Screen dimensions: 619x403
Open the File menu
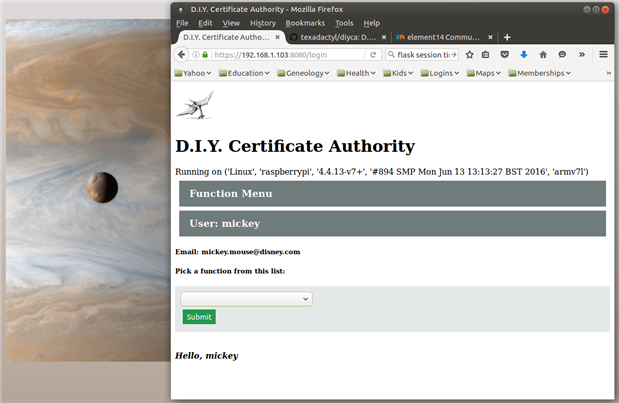click(x=182, y=23)
